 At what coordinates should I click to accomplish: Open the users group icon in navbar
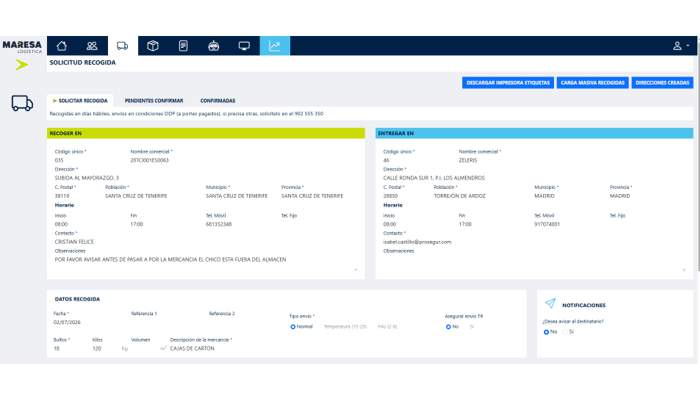92,46
